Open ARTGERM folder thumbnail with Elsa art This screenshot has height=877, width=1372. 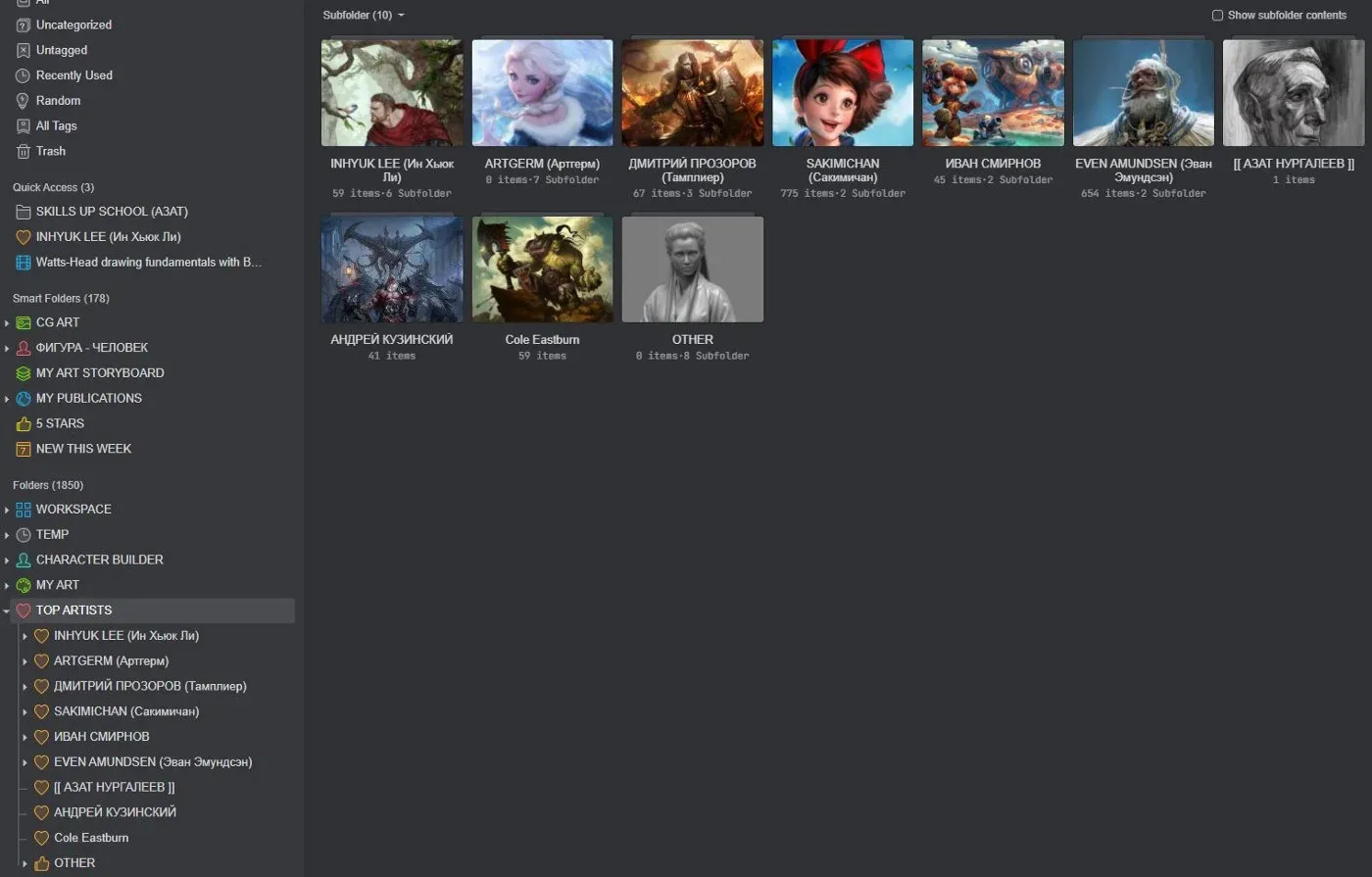542,93
